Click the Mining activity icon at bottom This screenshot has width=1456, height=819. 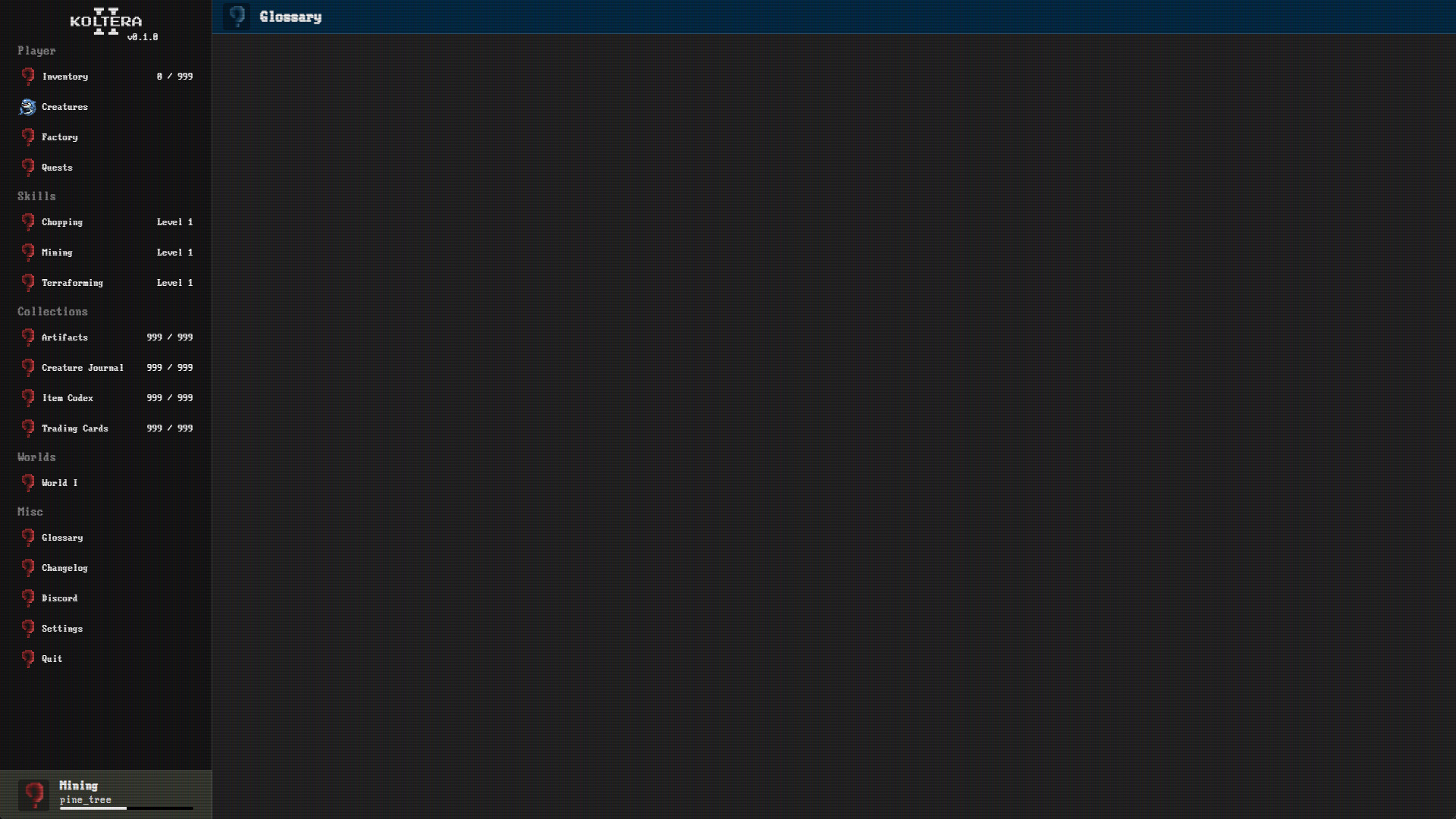coord(34,795)
